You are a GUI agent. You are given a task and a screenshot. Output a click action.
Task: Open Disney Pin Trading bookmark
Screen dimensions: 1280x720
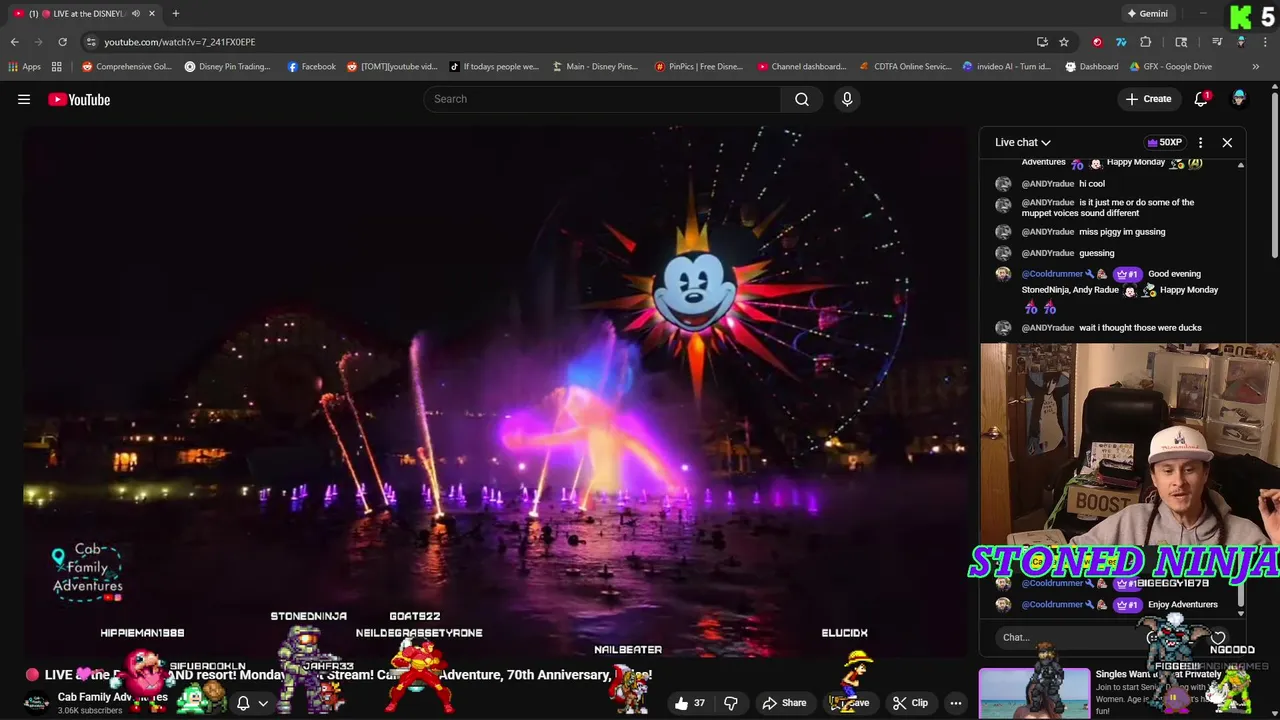click(227, 67)
